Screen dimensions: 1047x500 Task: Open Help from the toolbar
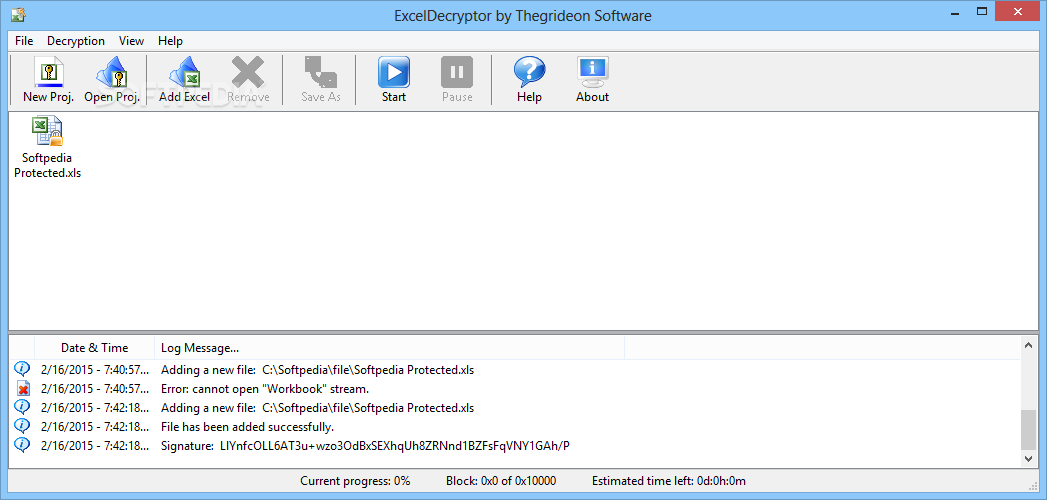click(529, 79)
